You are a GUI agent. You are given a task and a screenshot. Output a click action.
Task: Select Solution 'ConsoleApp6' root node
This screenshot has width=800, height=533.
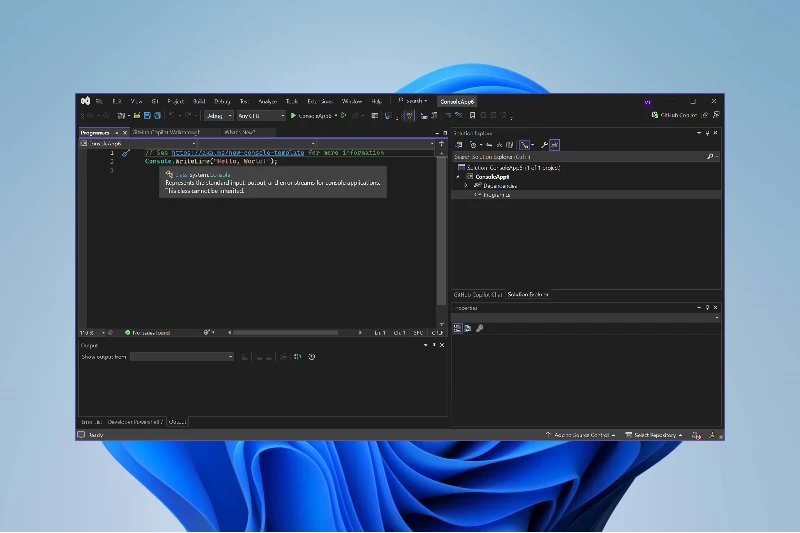[x=509, y=167]
